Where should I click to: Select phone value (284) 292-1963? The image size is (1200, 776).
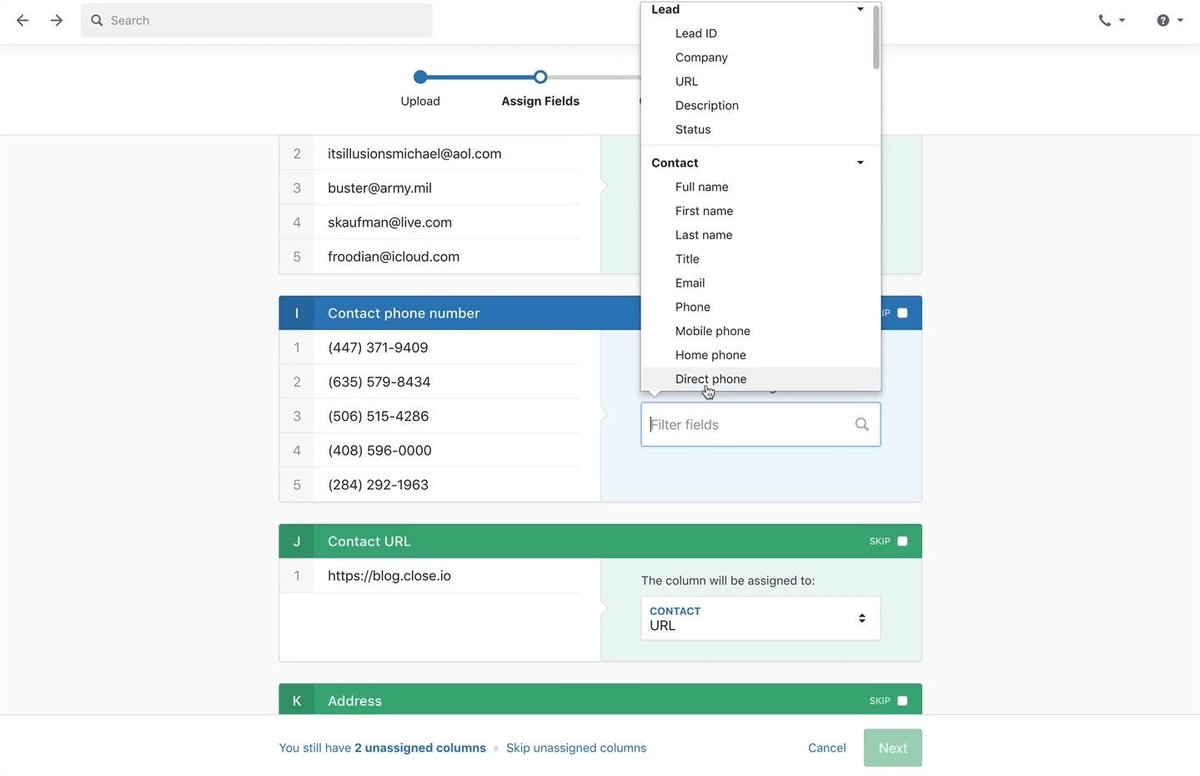[x=378, y=485]
